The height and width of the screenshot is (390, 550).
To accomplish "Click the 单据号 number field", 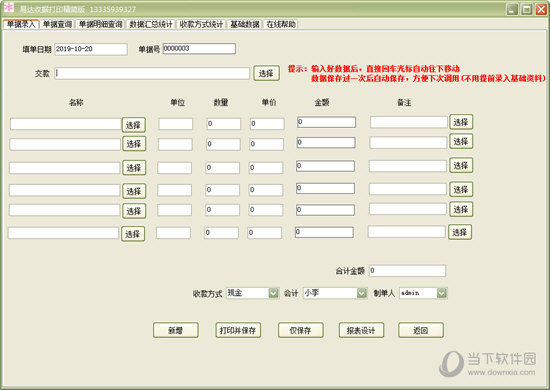I will [x=199, y=49].
